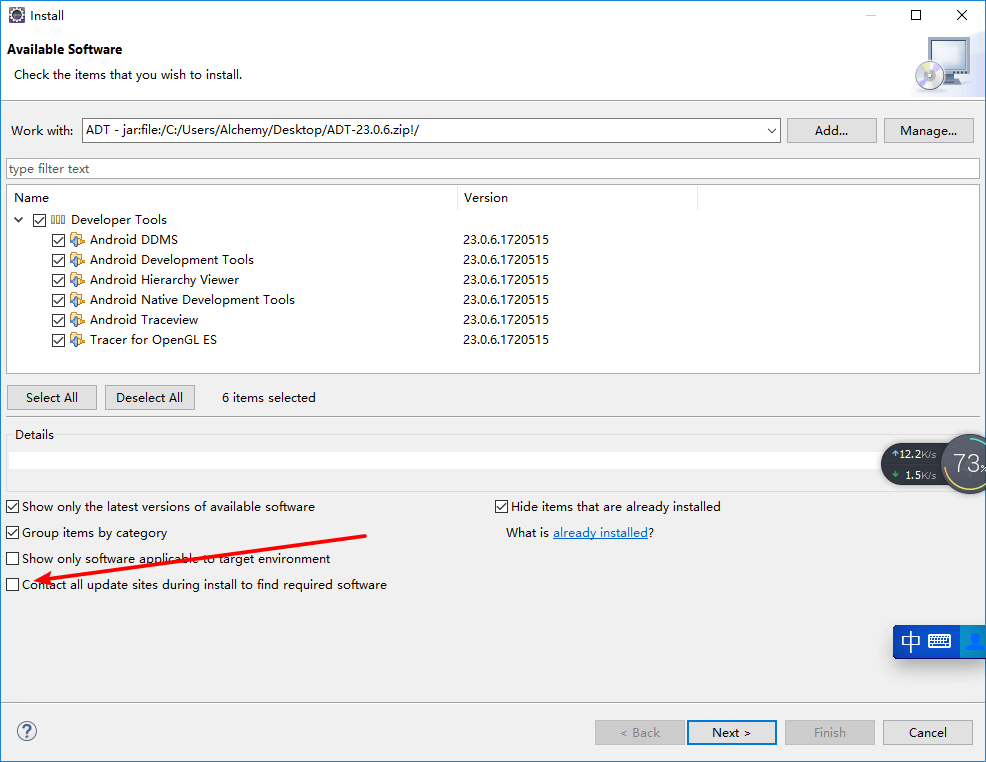Click the Developer Tools category icon
The width and height of the screenshot is (986, 762).
(58, 219)
